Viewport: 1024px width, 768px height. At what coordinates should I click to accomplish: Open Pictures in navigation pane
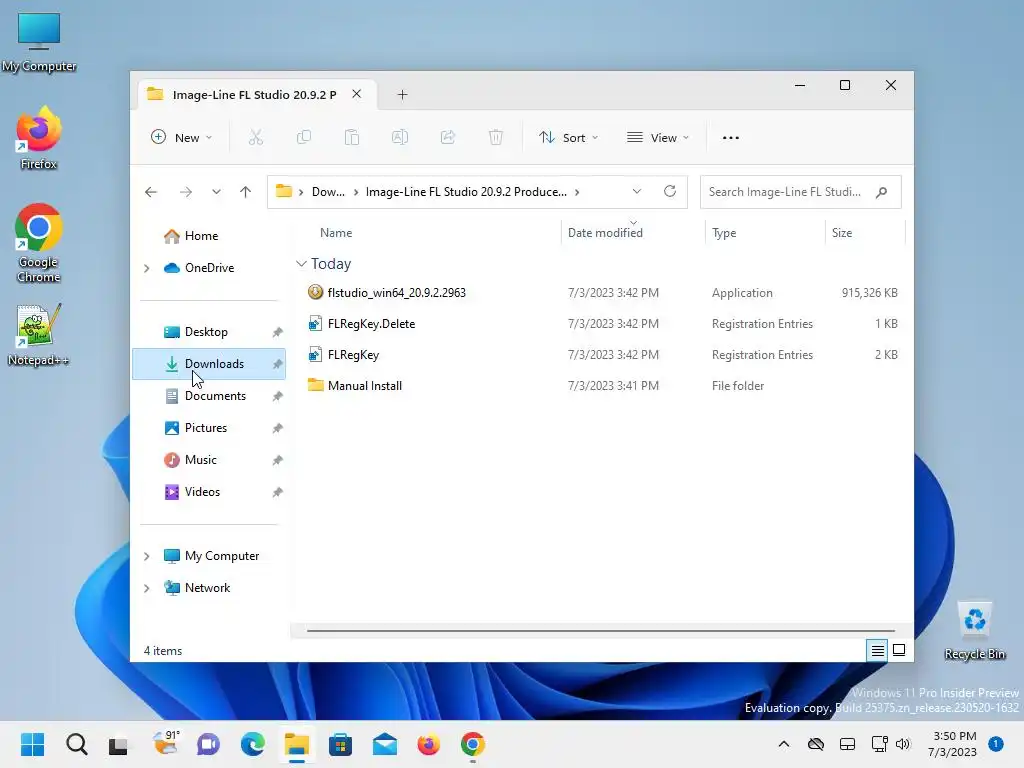click(x=209, y=428)
